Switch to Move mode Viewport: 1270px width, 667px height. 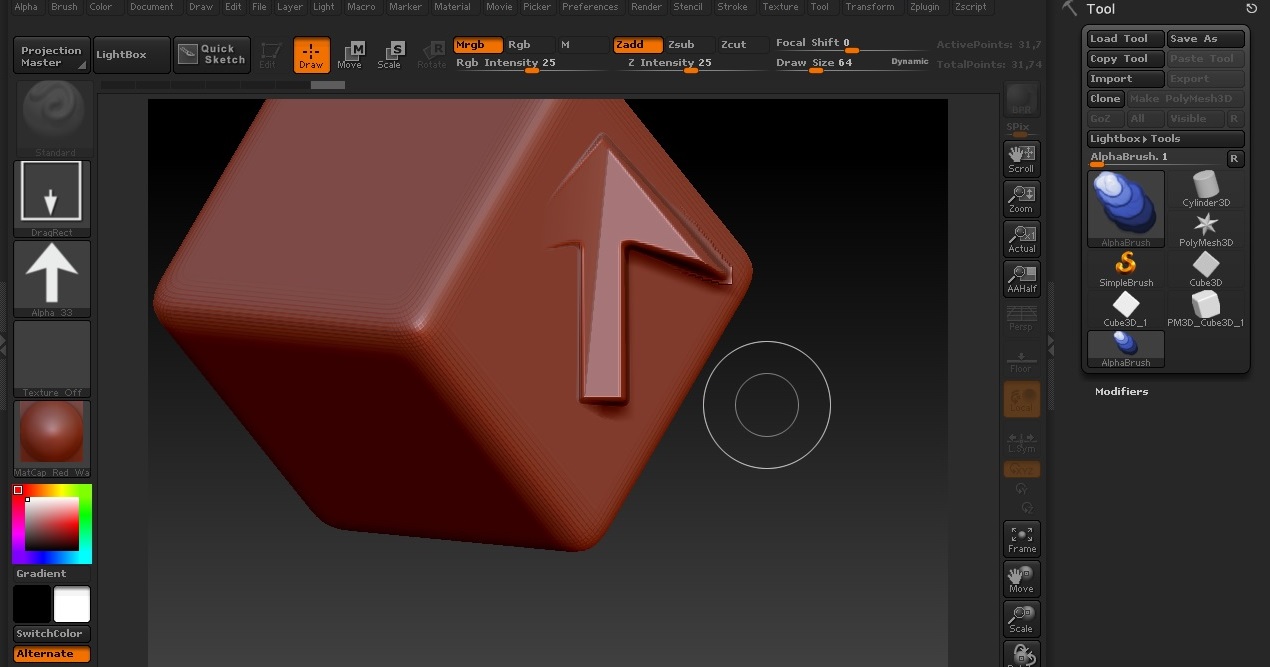[350, 55]
